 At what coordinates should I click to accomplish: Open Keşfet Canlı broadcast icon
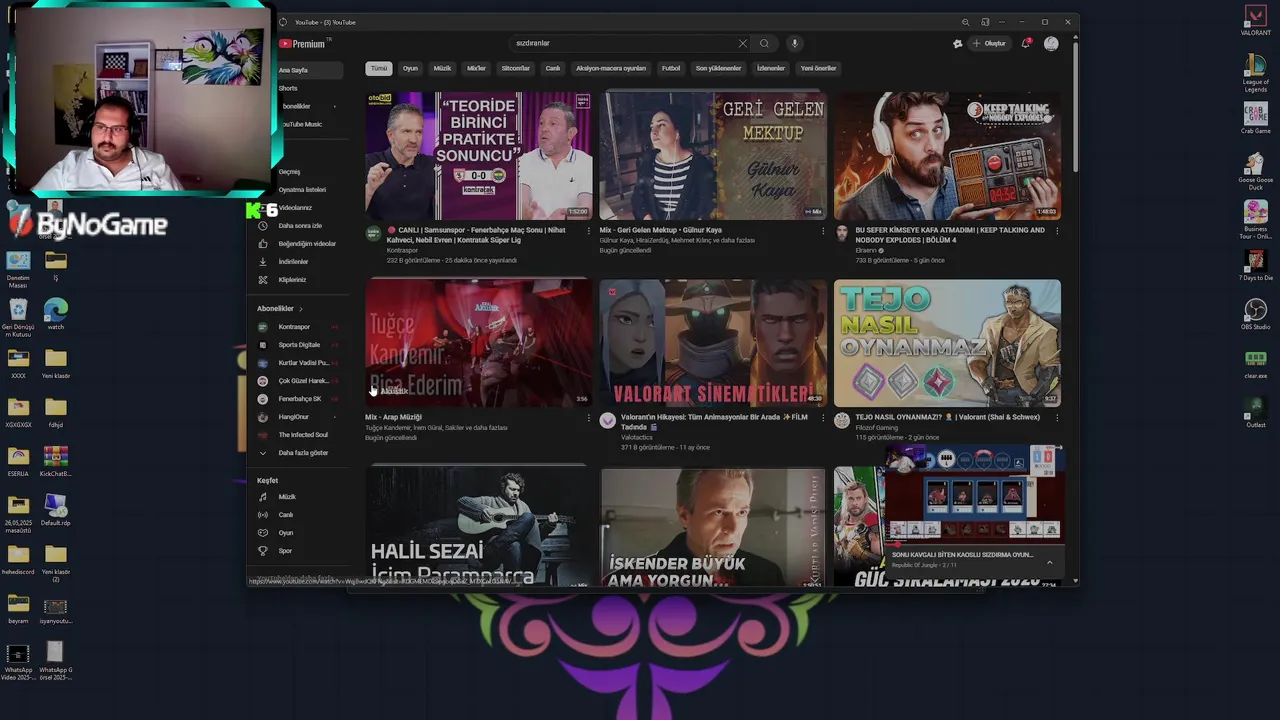point(263,515)
